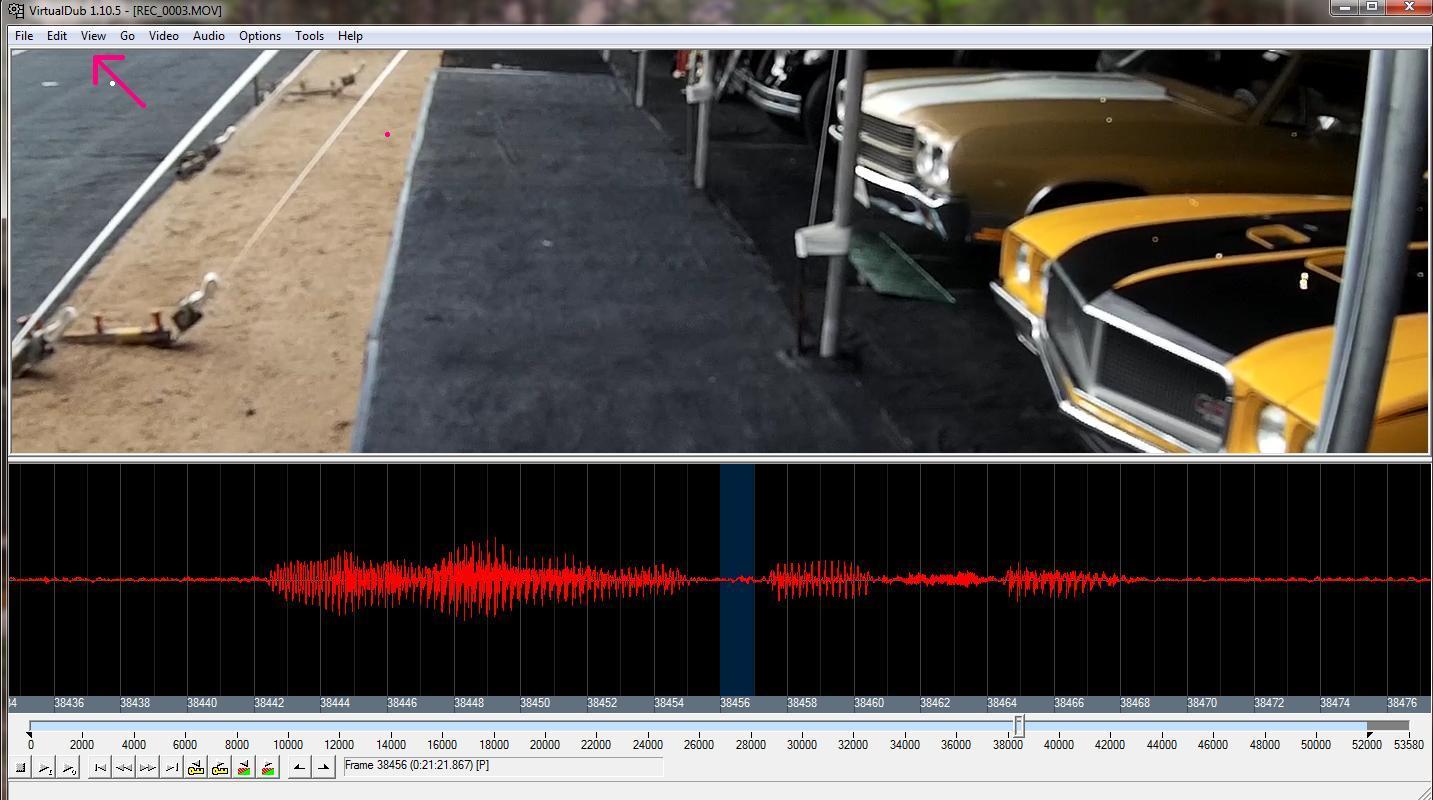
Task: Step backward one frame
Action: [124, 768]
